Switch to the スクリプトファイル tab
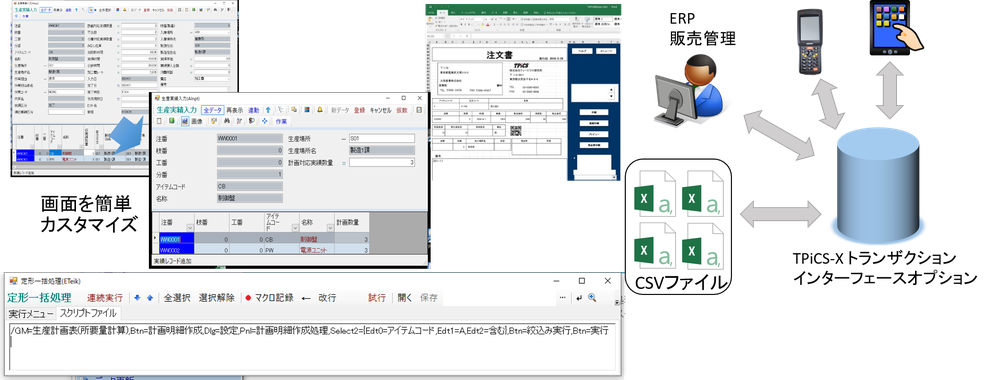The width and height of the screenshot is (990, 380). click(x=88, y=313)
